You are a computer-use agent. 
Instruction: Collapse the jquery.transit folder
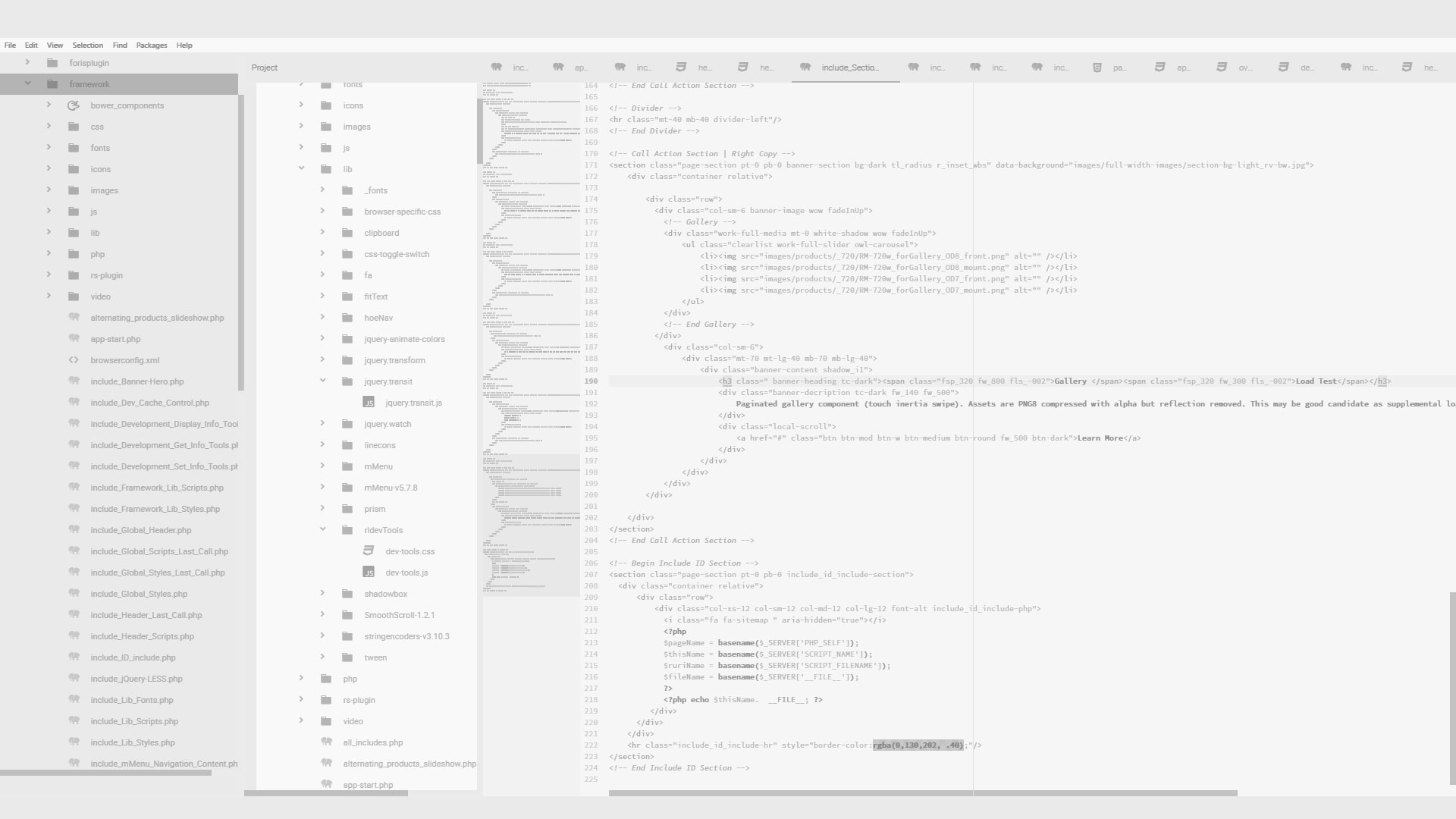pyautogui.click(x=322, y=381)
